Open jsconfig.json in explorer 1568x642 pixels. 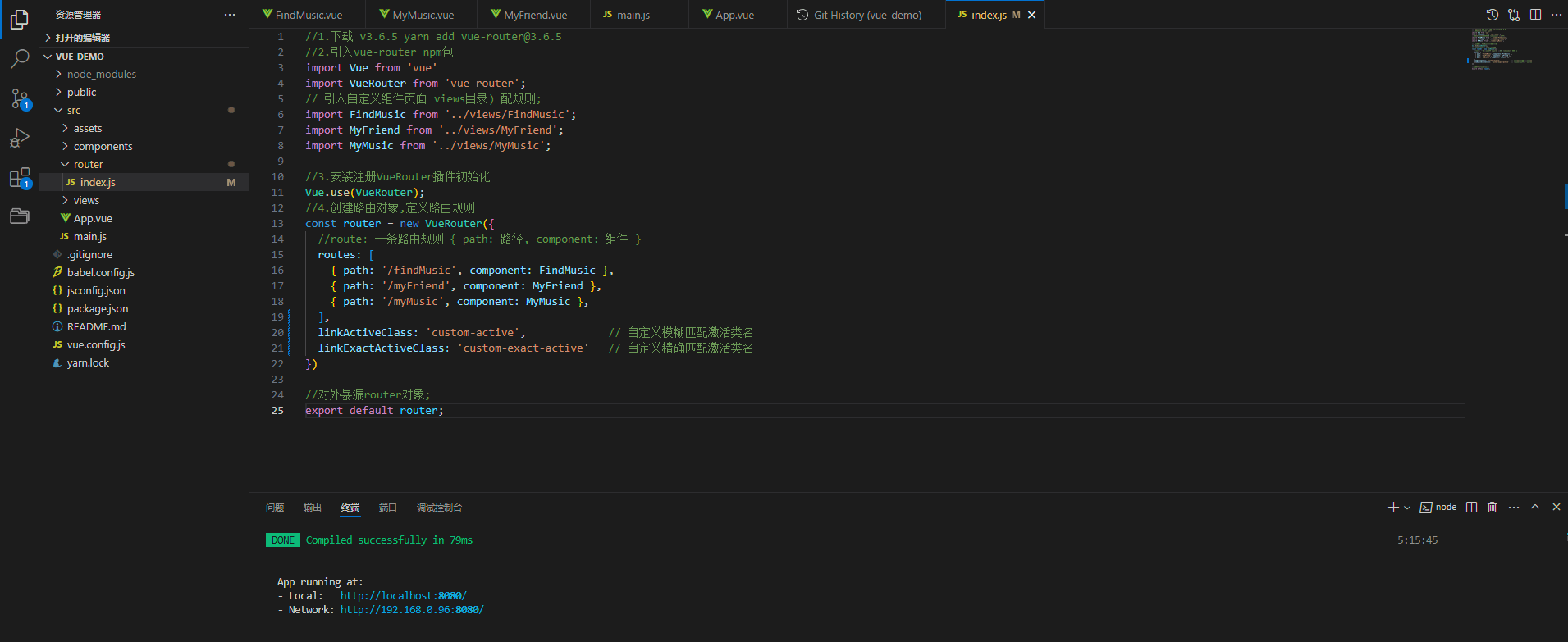(144, 291)
